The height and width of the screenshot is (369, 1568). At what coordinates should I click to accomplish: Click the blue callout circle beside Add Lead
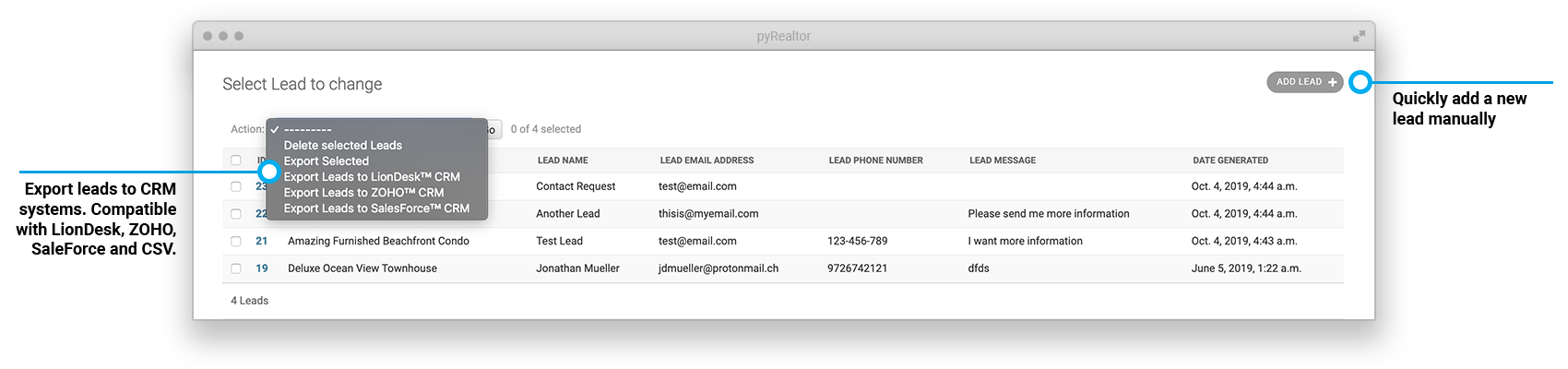point(1360,82)
